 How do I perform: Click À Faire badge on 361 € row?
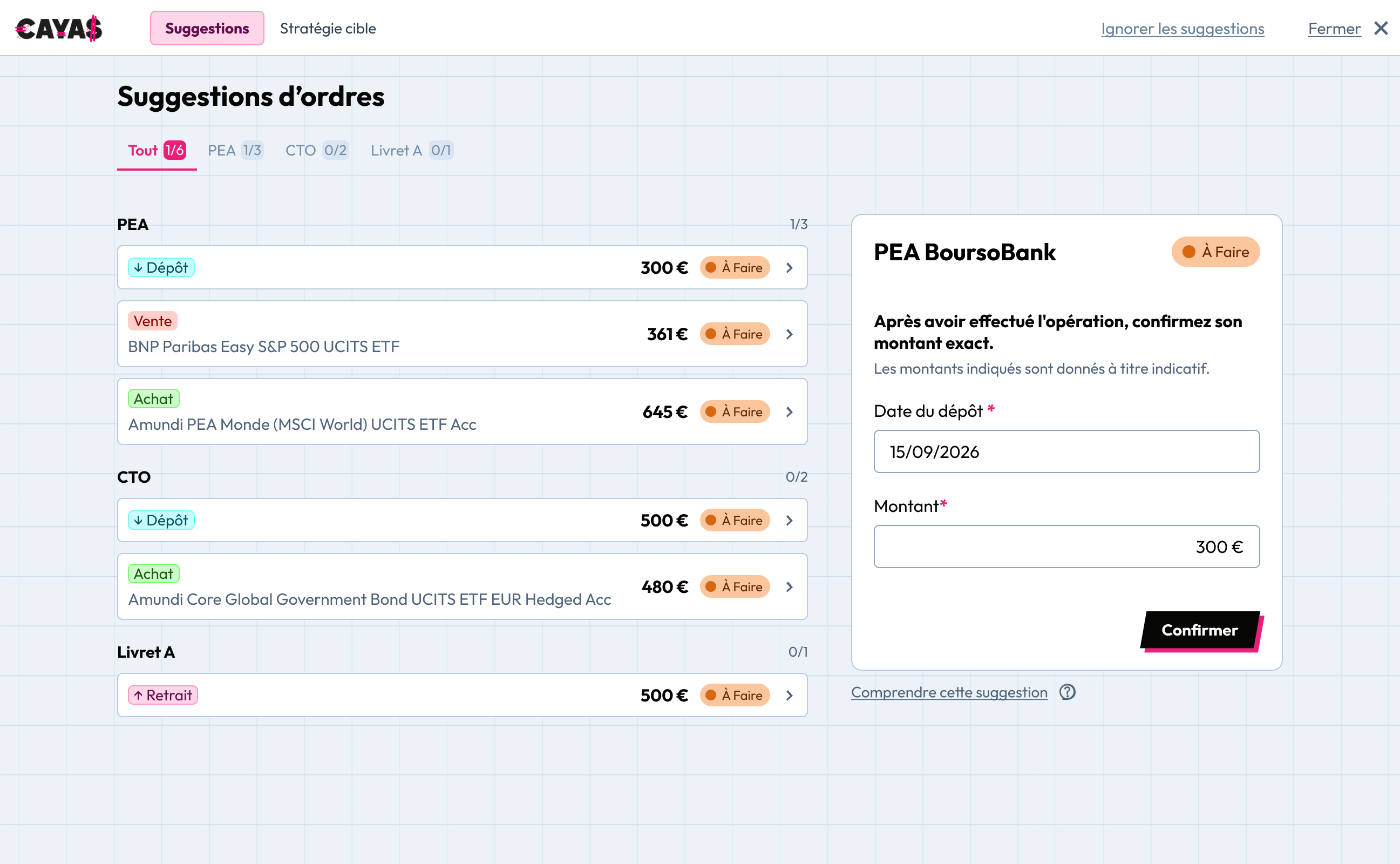(x=735, y=334)
